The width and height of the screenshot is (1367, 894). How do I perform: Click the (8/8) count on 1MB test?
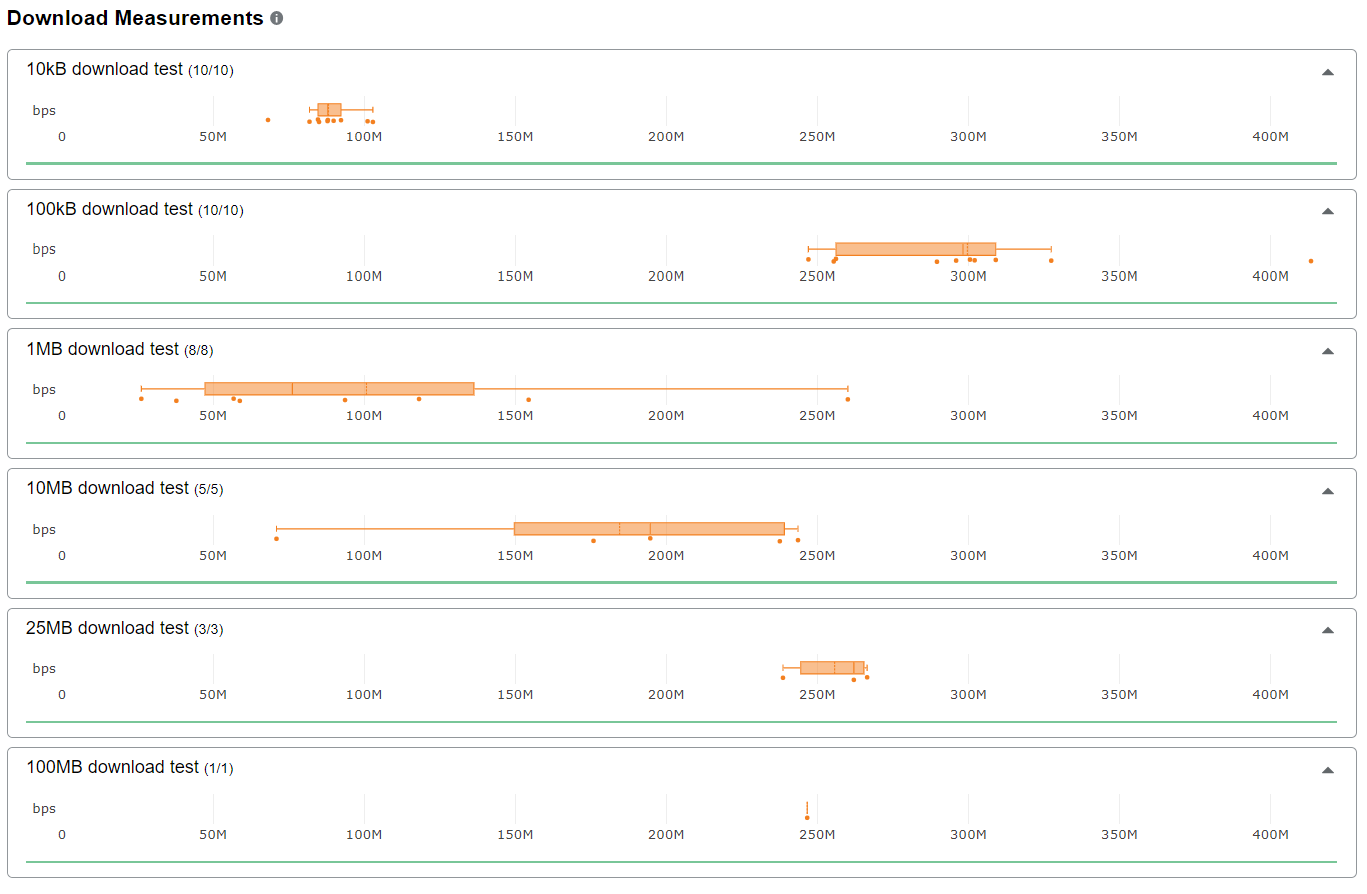tap(198, 350)
